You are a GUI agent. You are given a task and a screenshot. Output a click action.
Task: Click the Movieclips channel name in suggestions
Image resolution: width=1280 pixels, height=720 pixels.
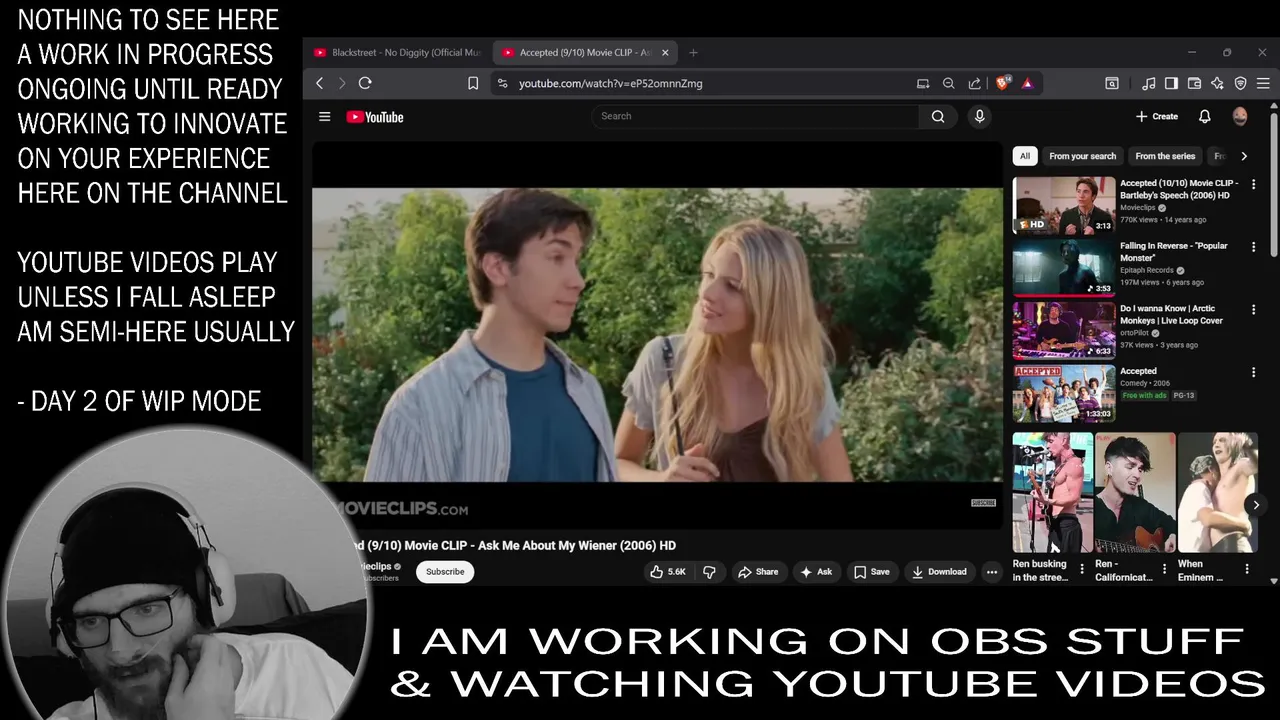click(x=1138, y=208)
